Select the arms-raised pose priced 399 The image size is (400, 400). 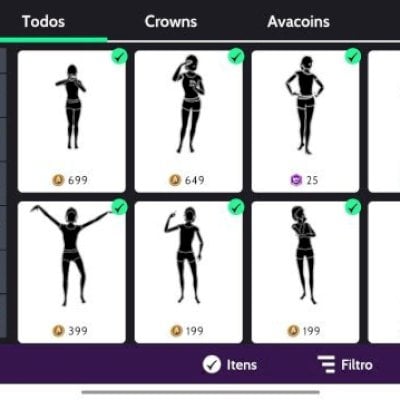click(71, 272)
